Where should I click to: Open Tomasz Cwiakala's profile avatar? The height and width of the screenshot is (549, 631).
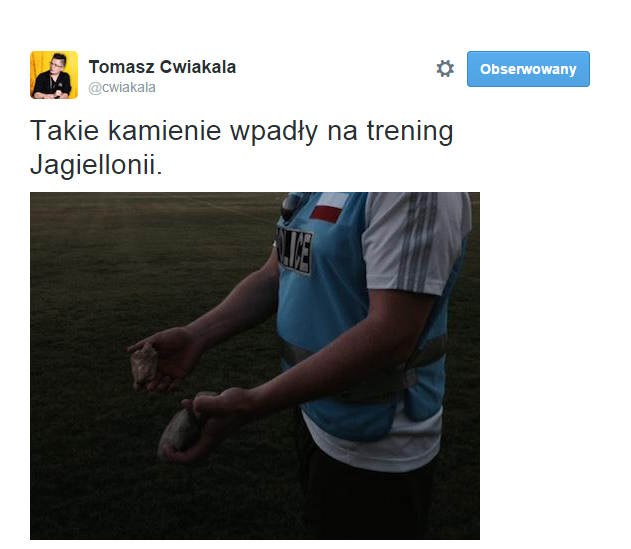(54, 75)
